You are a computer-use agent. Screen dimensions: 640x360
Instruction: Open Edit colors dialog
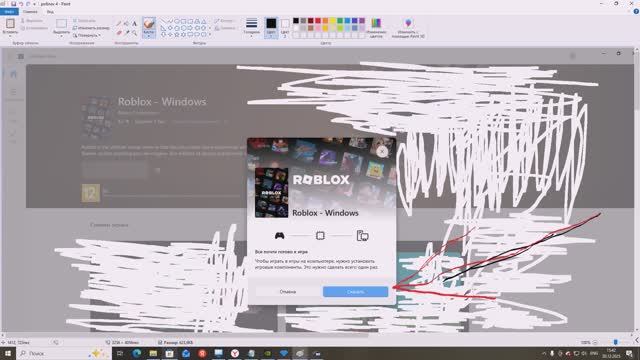click(376, 28)
